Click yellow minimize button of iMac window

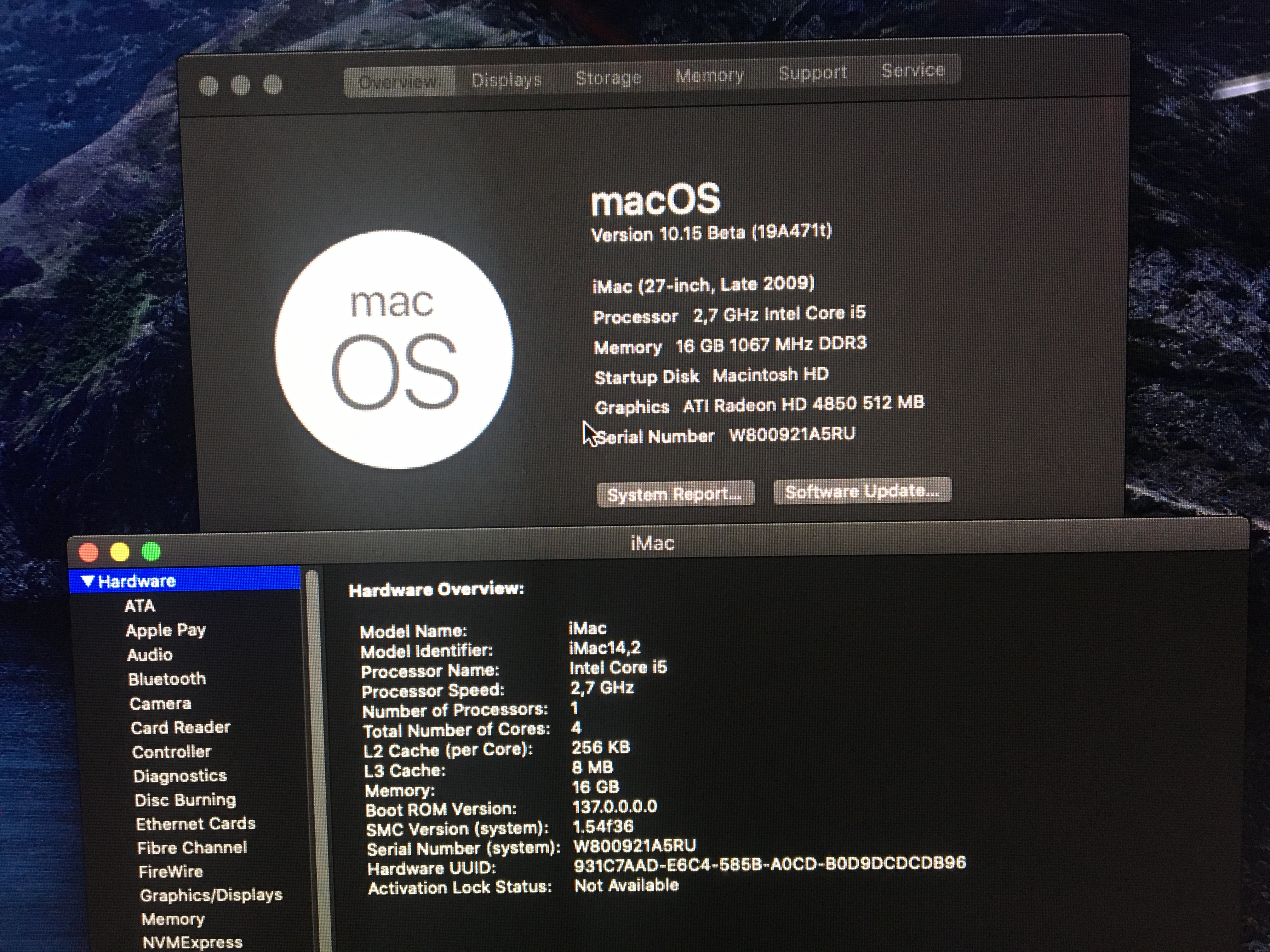point(119,552)
